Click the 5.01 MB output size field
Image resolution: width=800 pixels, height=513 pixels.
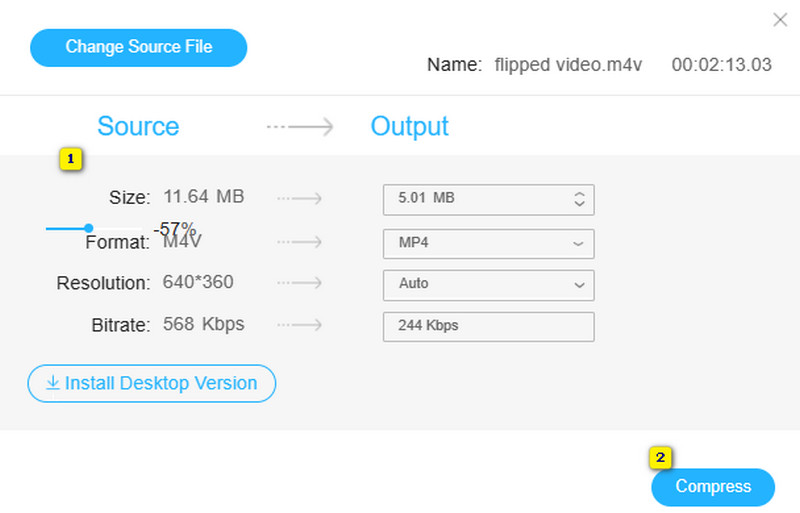pos(470,199)
